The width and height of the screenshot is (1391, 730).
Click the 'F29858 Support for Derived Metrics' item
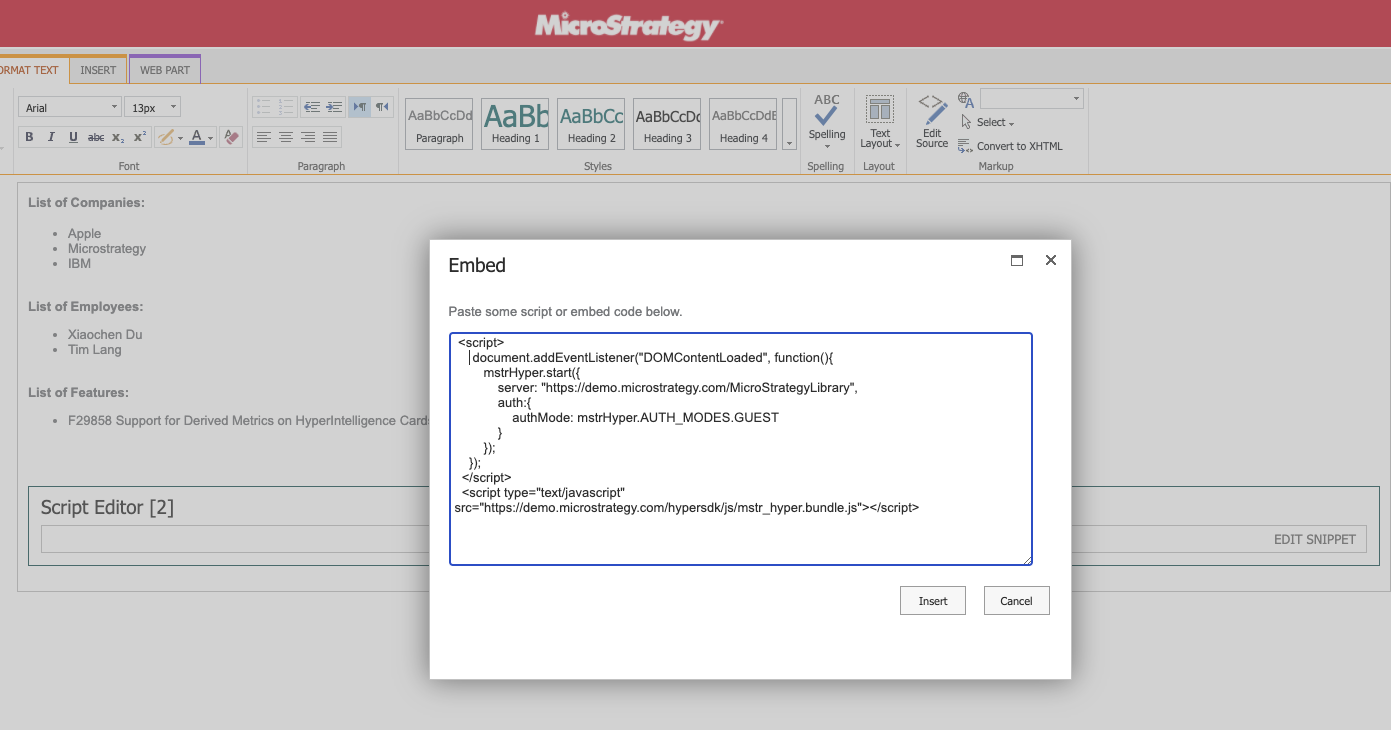249,421
